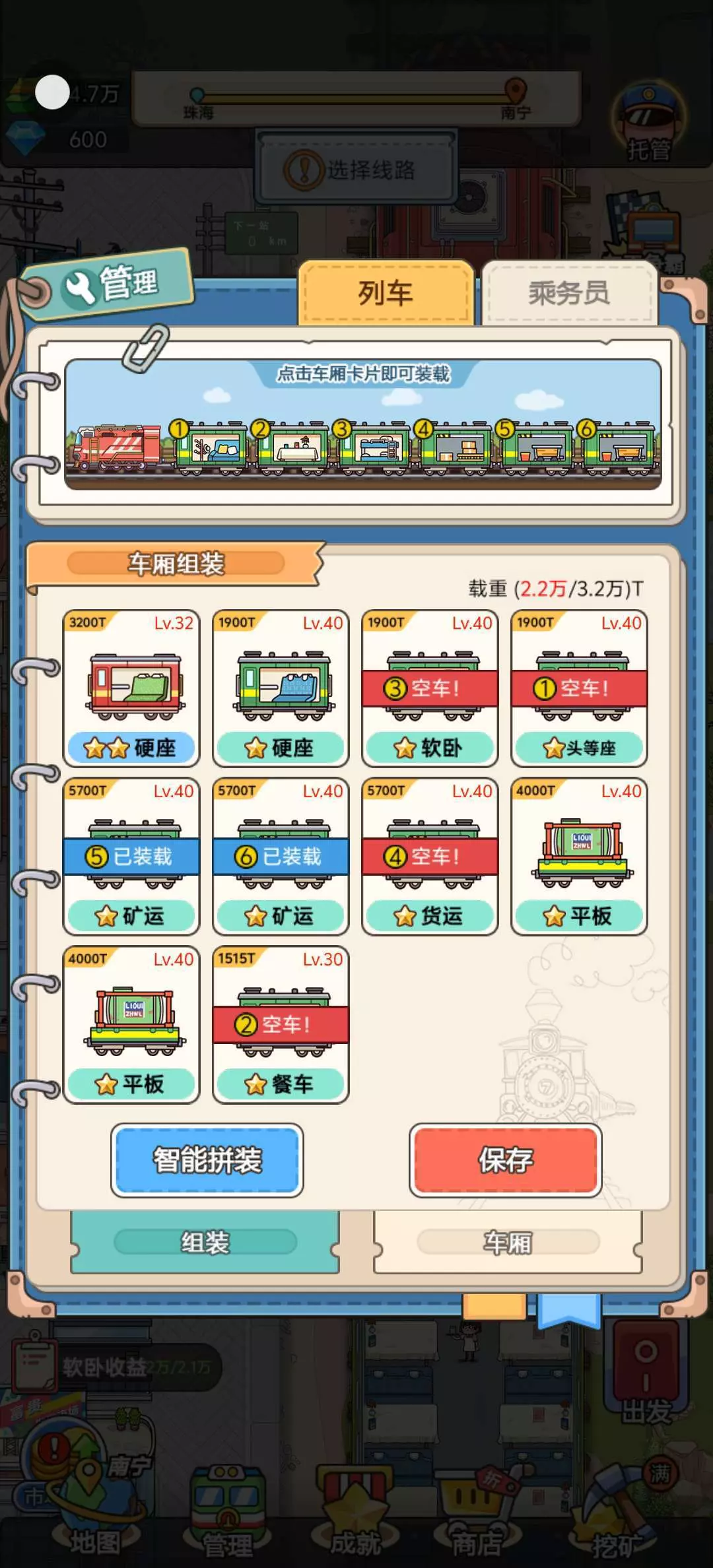
Task: Tap the 餐车 Lv.30 empty car card
Action: (281, 1025)
